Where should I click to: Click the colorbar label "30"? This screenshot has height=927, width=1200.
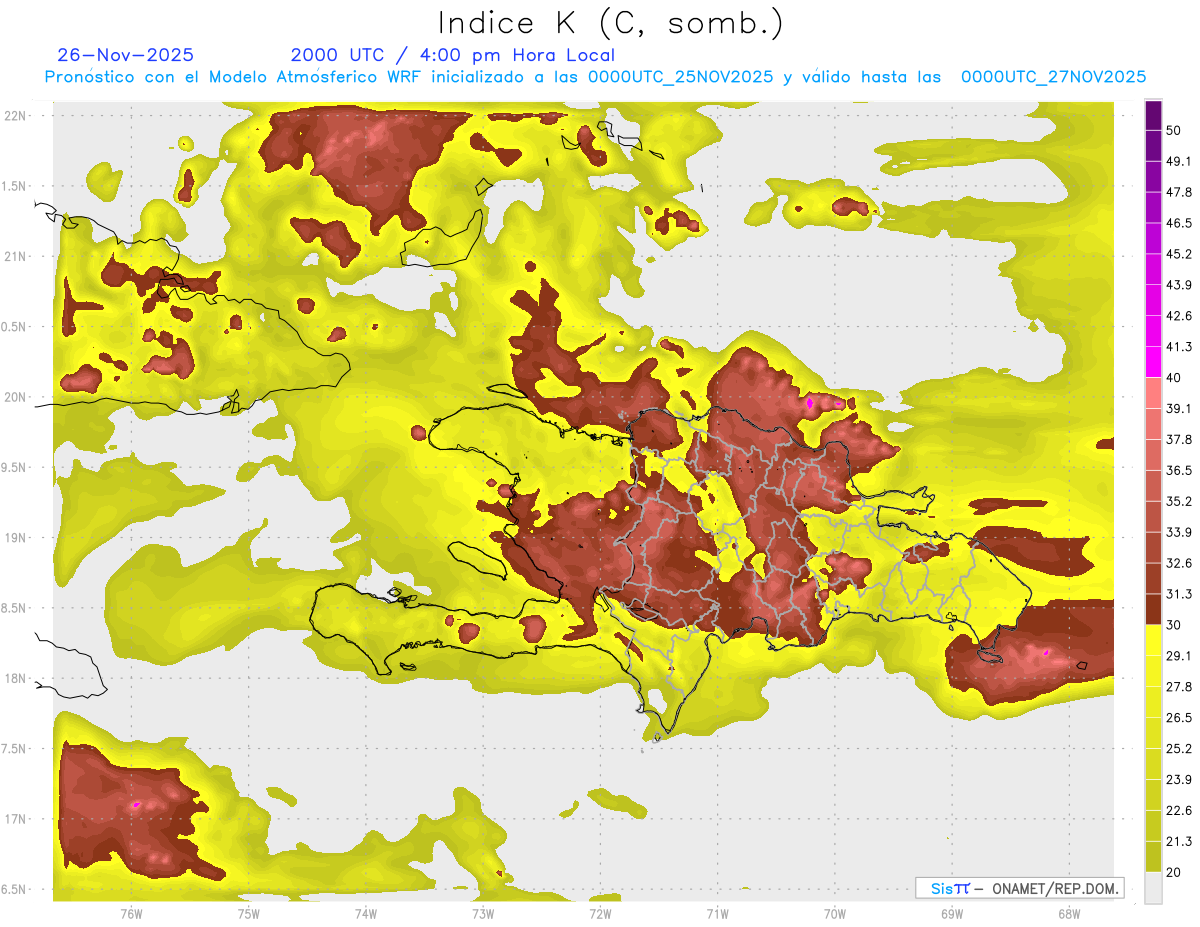pos(1174,625)
